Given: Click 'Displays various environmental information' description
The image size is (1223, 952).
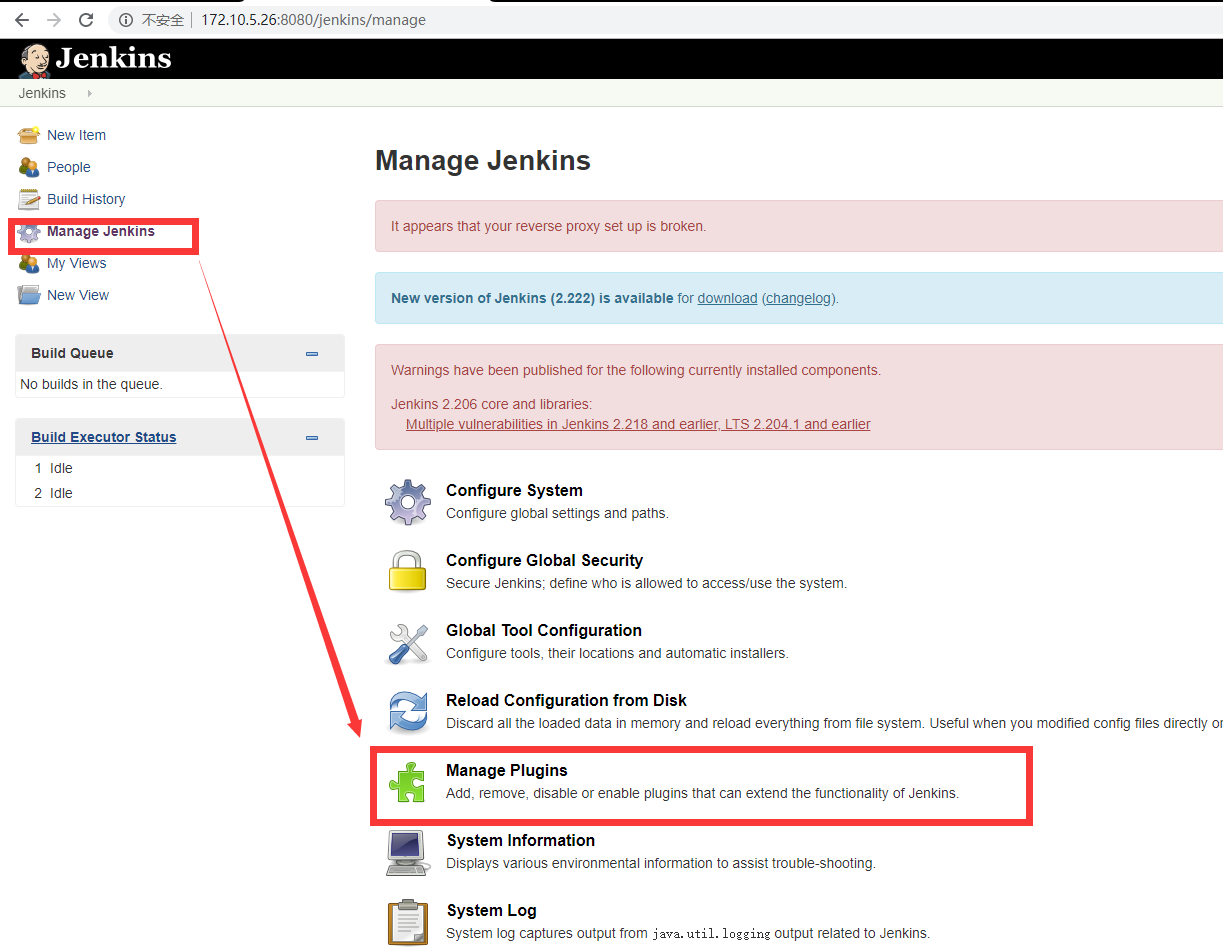Looking at the screenshot, I should 661,863.
